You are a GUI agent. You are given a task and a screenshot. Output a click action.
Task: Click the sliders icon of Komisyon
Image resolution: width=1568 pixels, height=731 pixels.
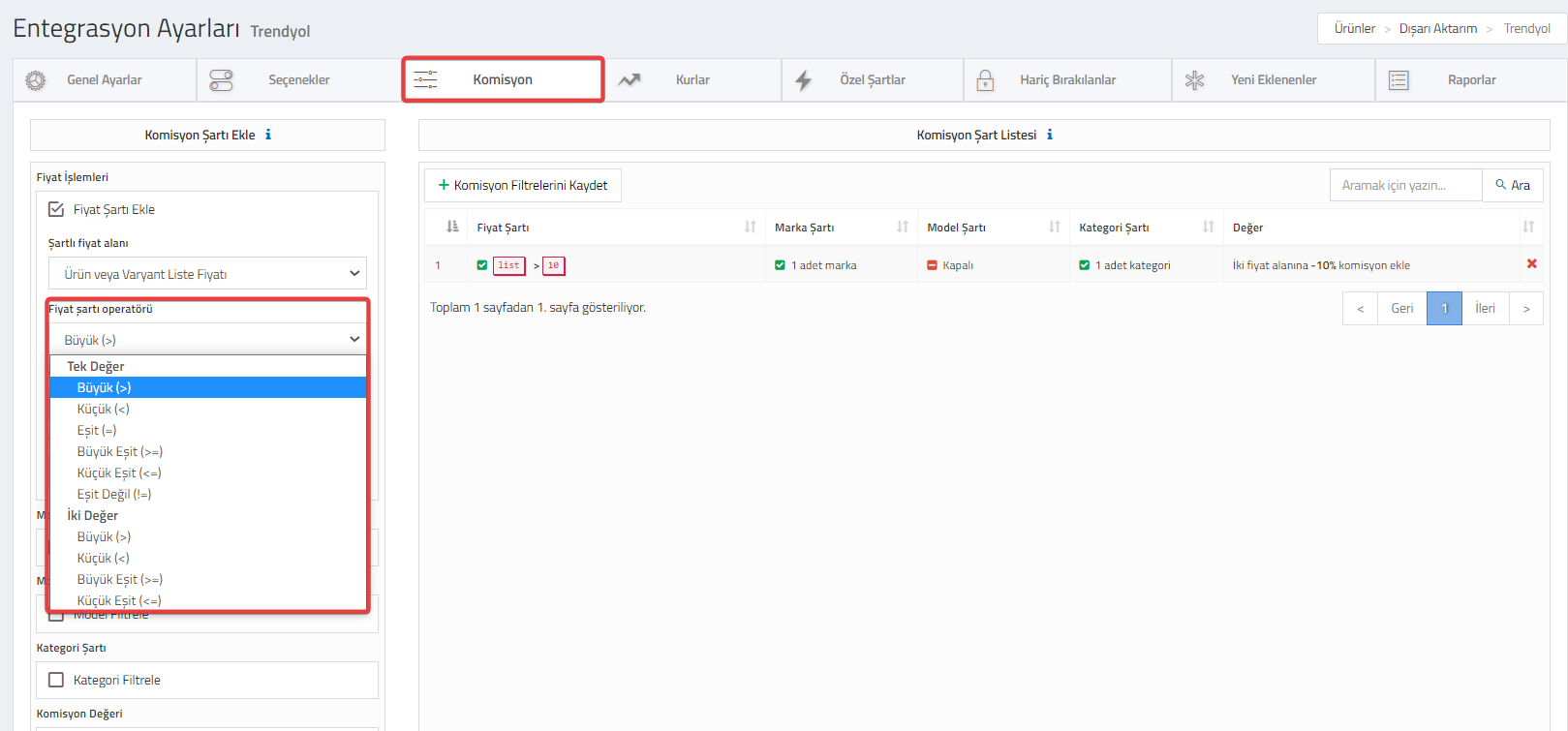425,79
